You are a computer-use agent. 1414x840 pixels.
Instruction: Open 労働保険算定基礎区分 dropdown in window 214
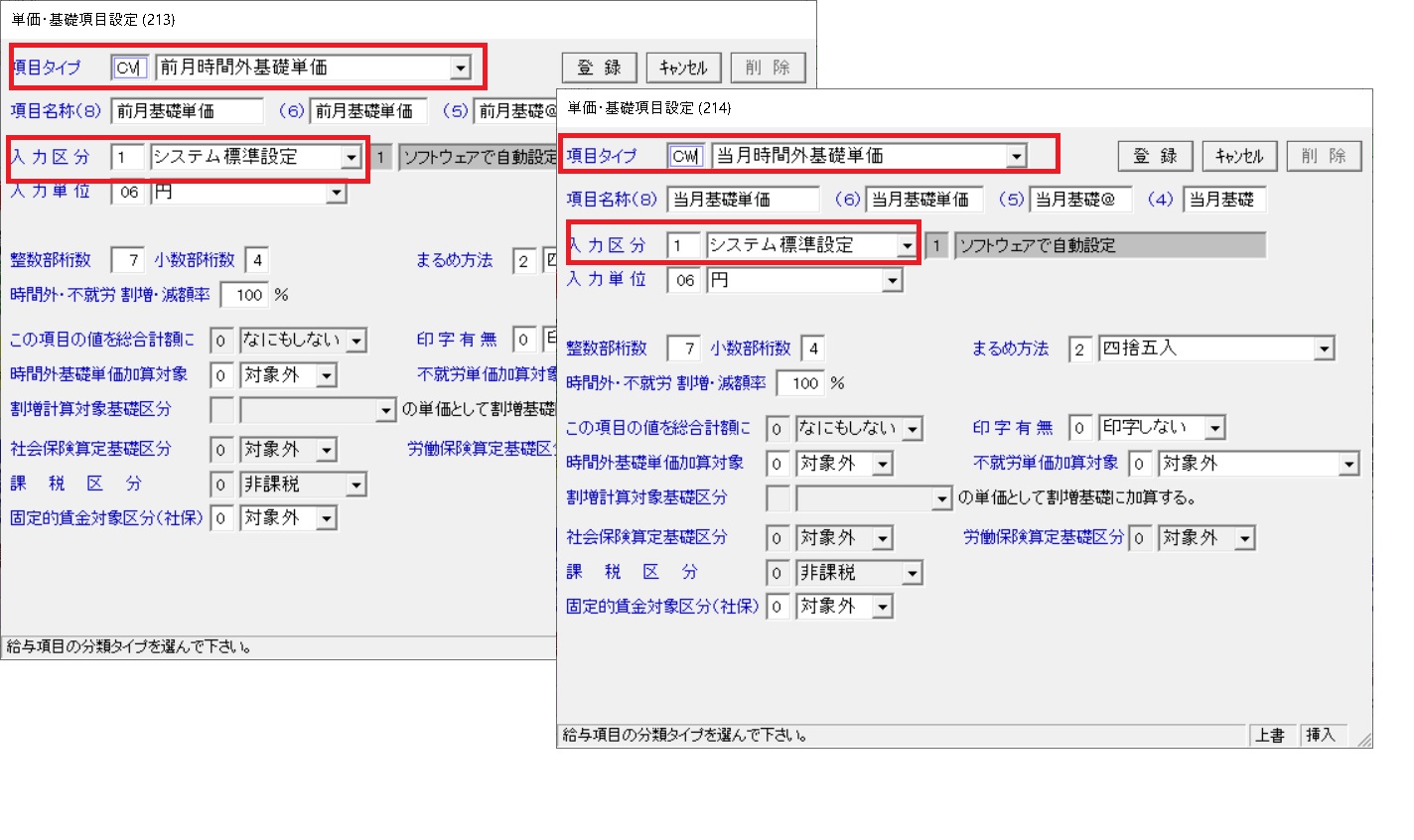pyautogui.click(x=1245, y=538)
